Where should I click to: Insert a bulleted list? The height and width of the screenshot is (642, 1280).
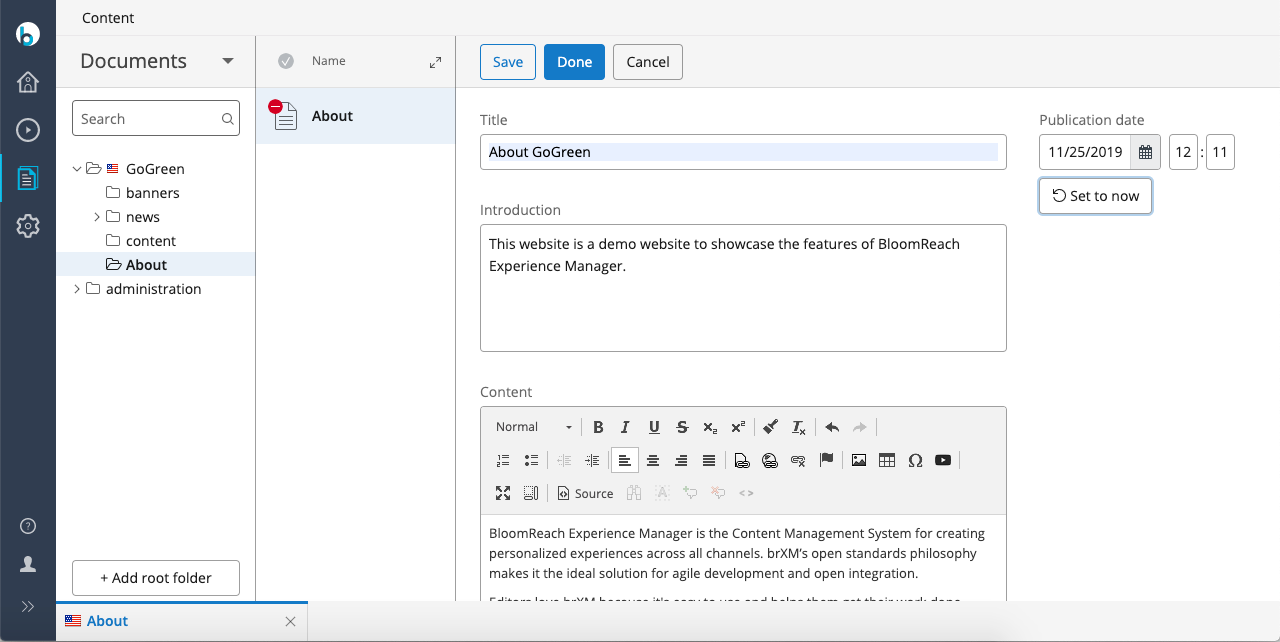point(531,460)
